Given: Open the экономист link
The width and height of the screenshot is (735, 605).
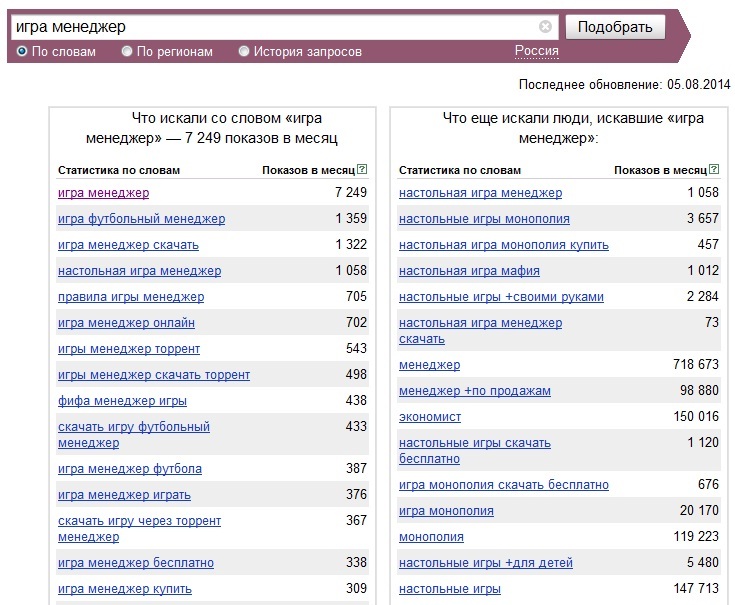Looking at the screenshot, I should 430,417.
